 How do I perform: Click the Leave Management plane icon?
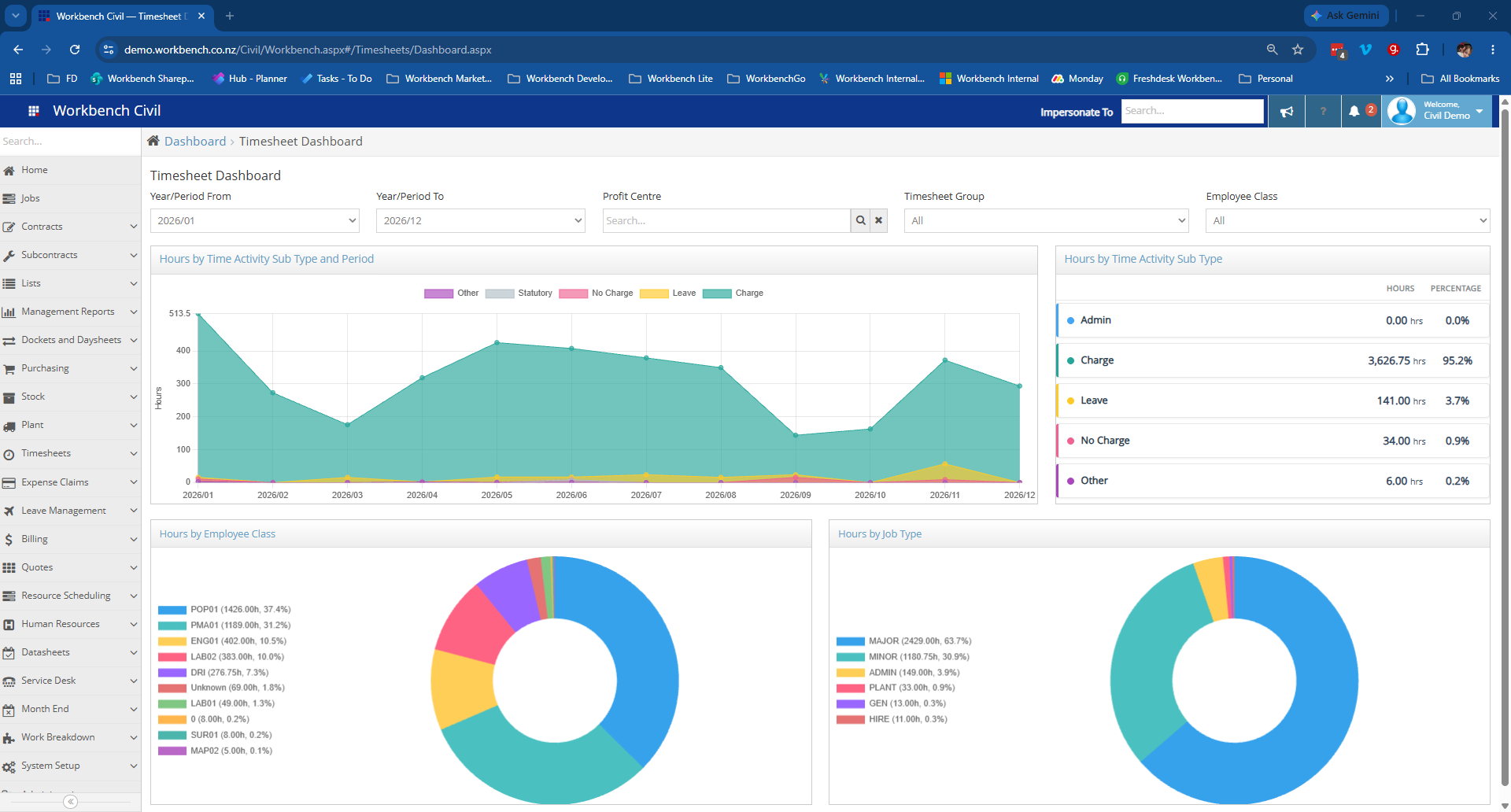pos(9,511)
